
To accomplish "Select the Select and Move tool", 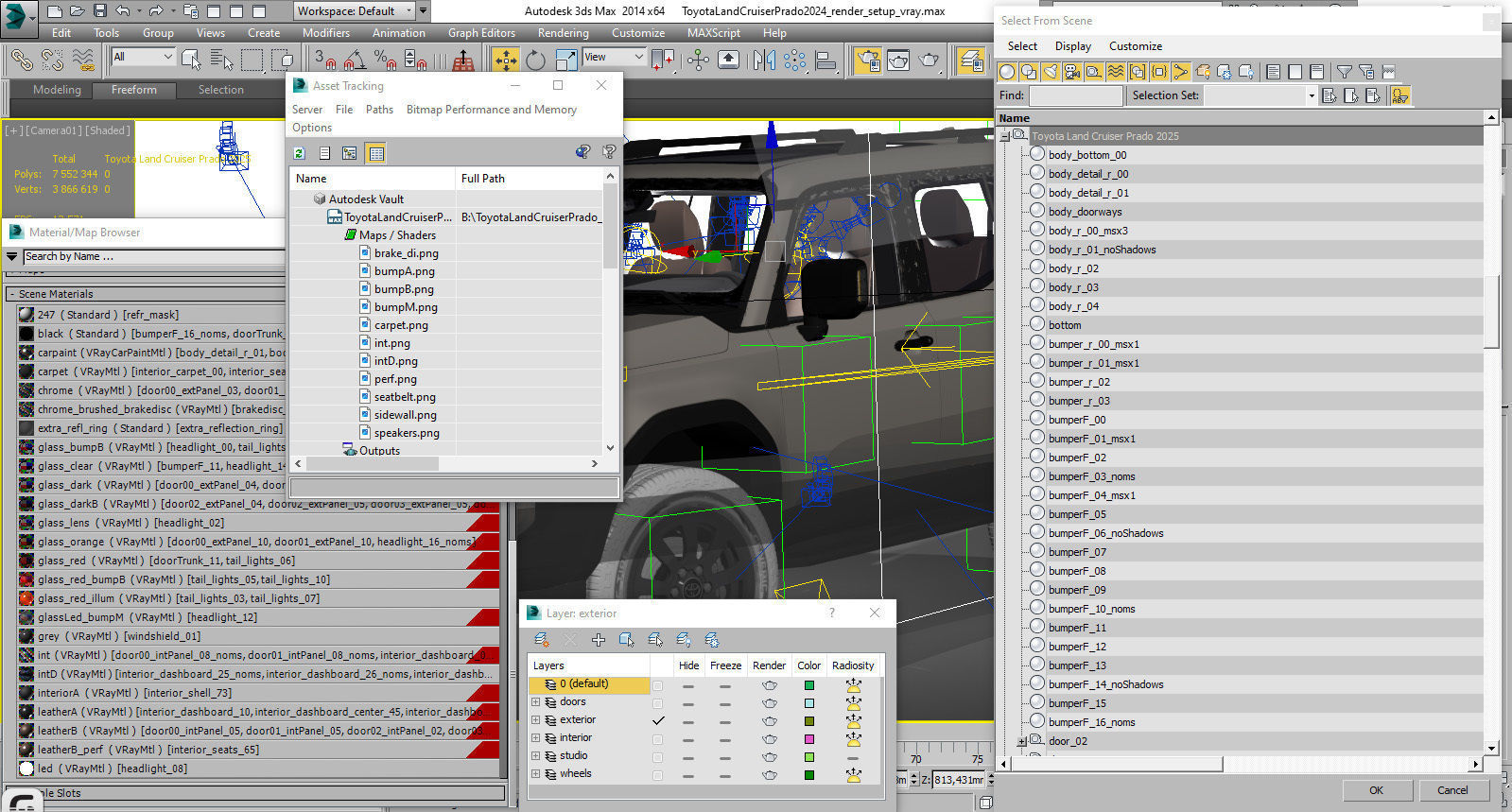I will [506, 60].
